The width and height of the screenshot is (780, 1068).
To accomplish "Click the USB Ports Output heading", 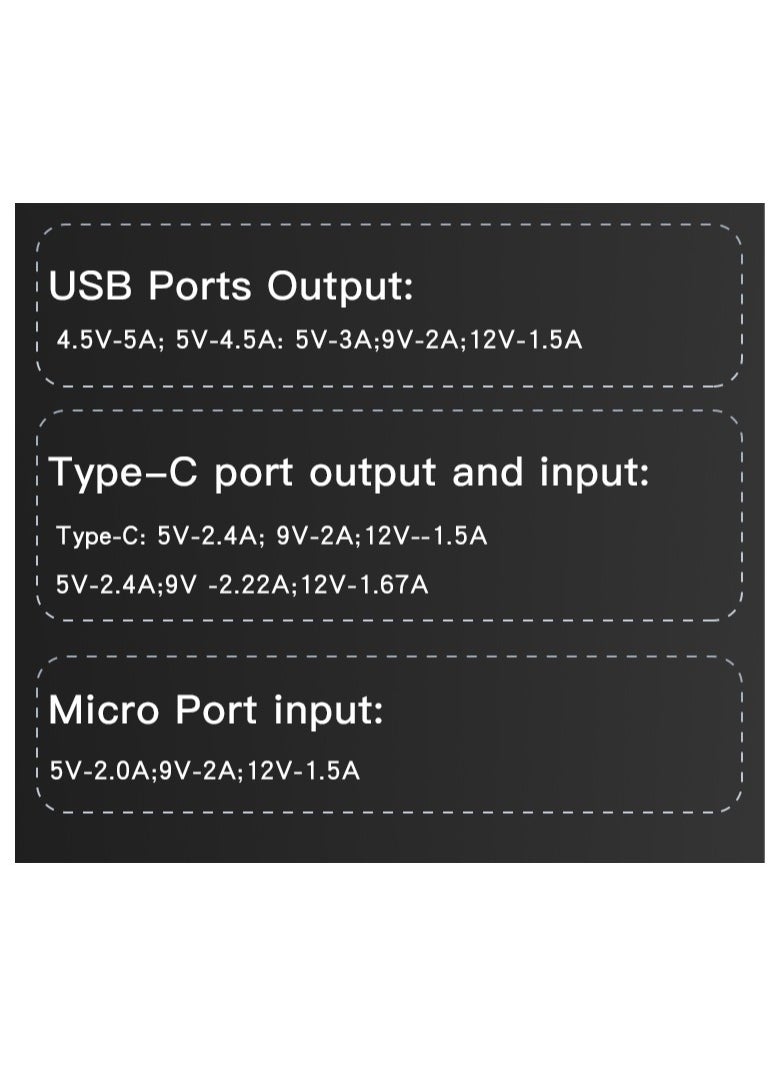I will [231, 285].
